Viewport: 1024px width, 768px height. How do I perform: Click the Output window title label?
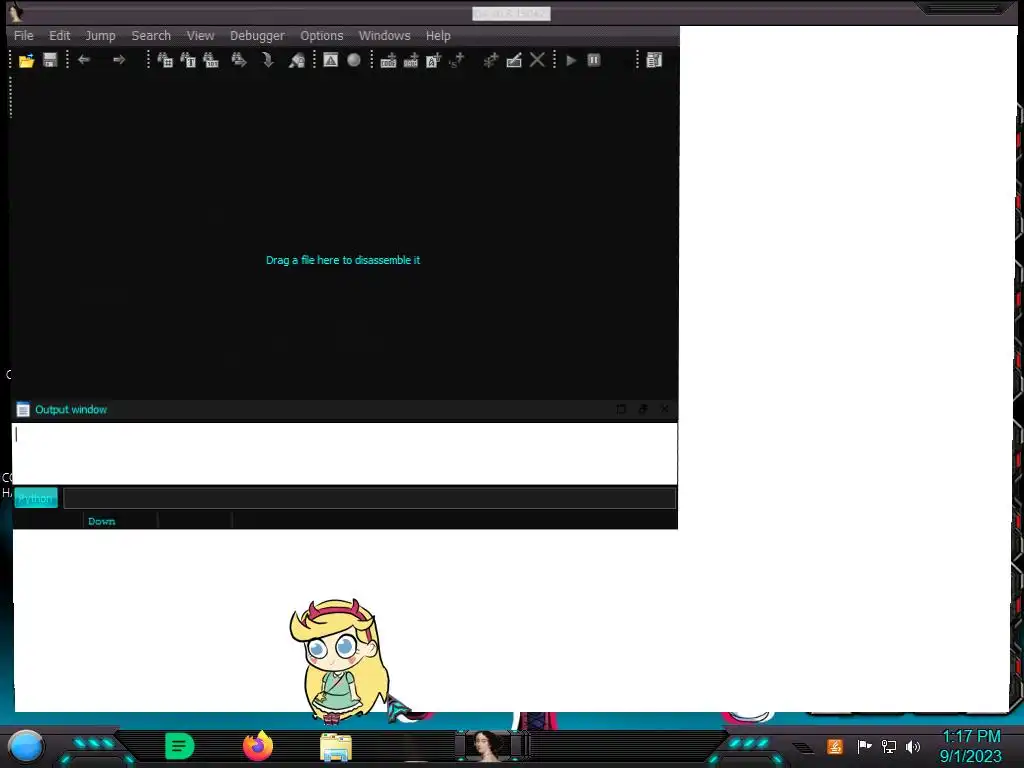tap(71, 409)
